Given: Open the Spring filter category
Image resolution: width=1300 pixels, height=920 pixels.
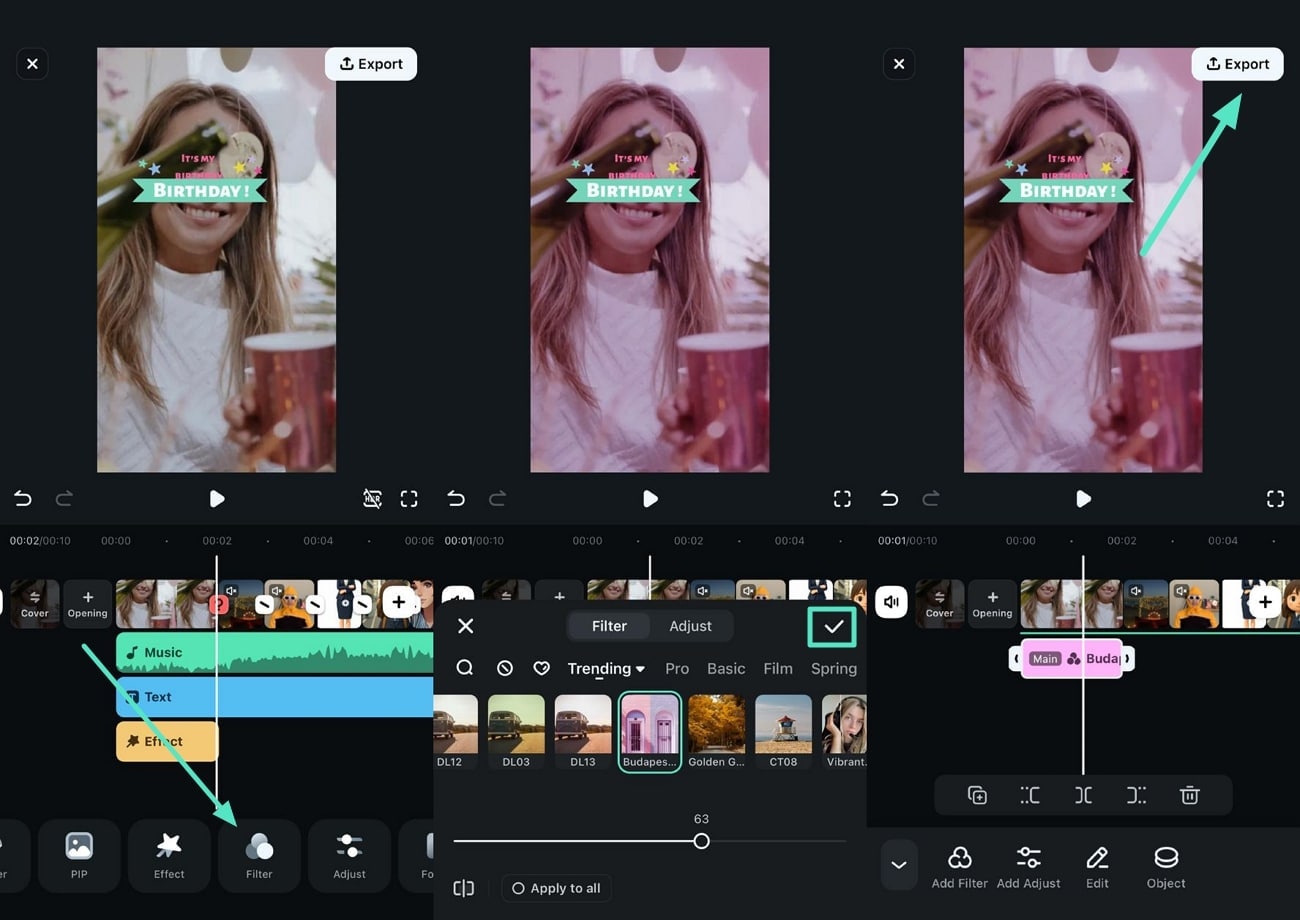Looking at the screenshot, I should (x=834, y=669).
